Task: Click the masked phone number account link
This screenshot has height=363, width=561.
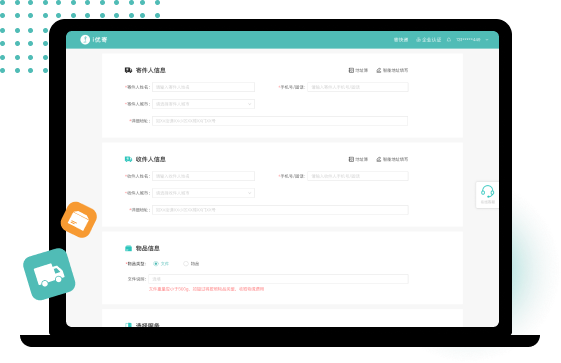Action: (x=468, y=40)
